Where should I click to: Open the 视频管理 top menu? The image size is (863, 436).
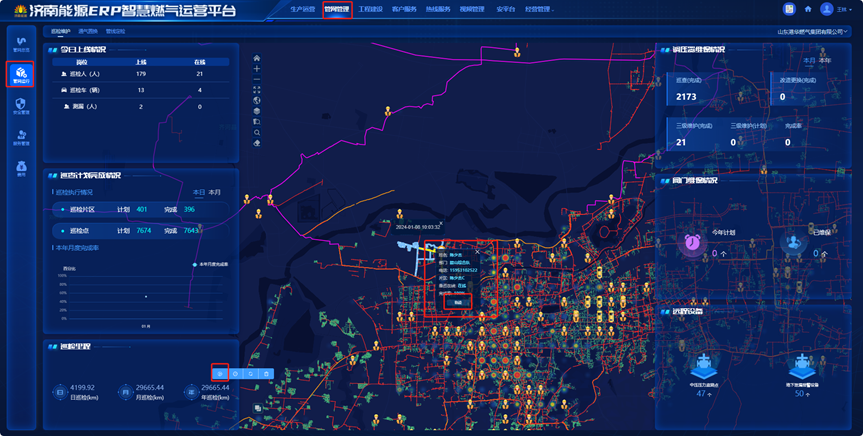pos(472,9)
